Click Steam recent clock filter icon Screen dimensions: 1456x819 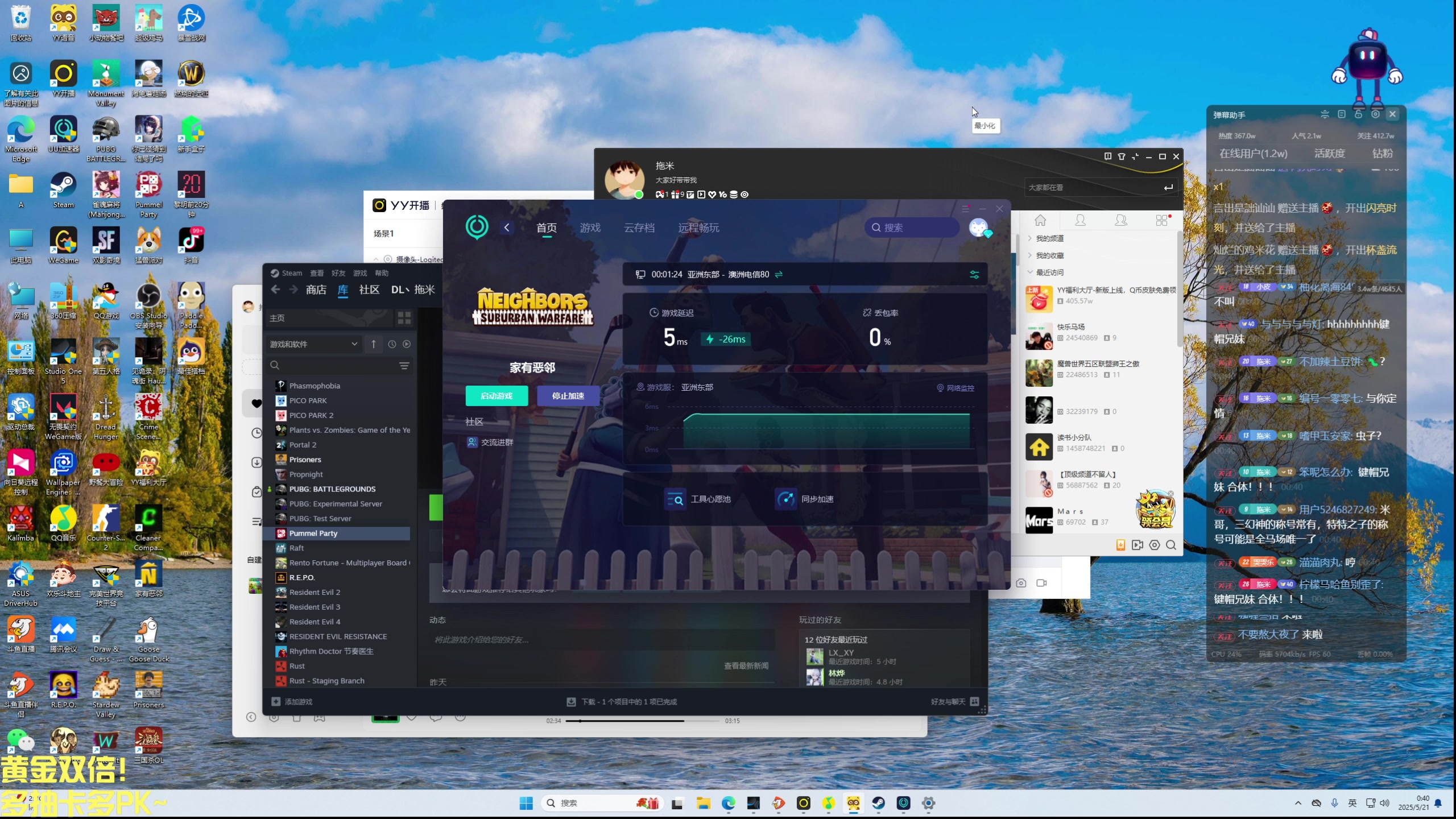coord(392,344)
